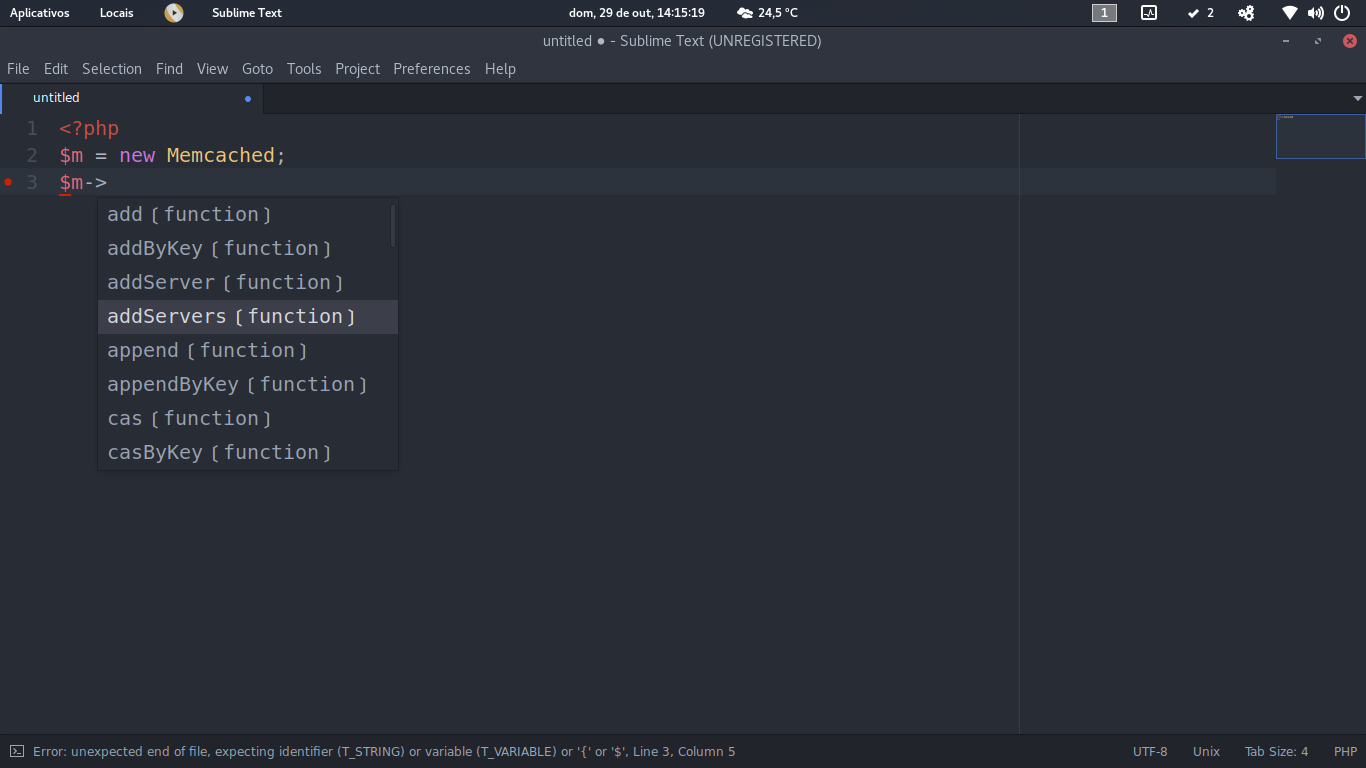Viewport: 1366px width, 768px height.
Task: Open the Preferences menu
Action: click(431, 69)
